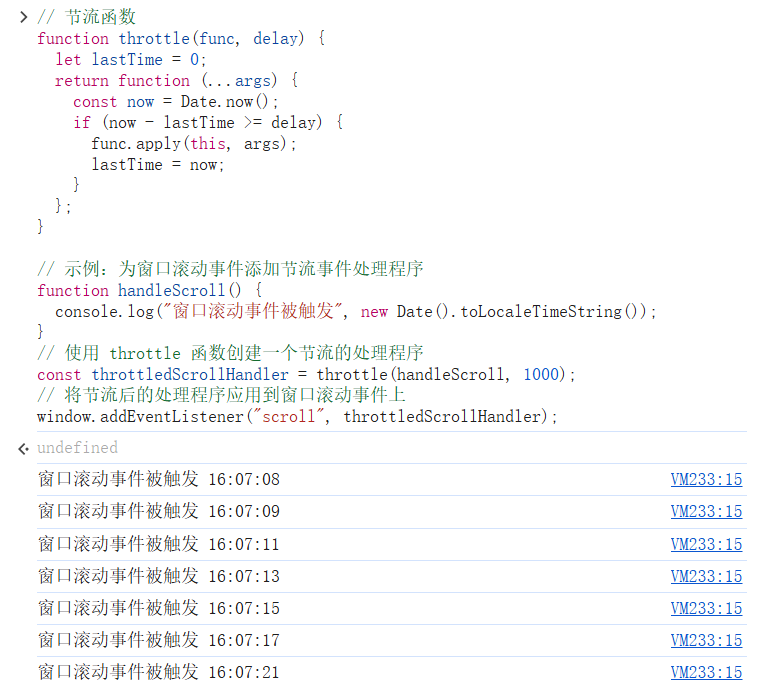Click the log message at 16:07:11
784x689 pixels.
pyautogui.click(x=158, y=544)
